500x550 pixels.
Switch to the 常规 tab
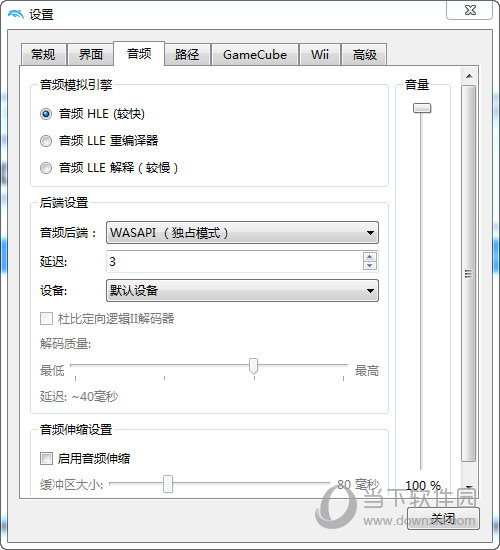[44, 55]
